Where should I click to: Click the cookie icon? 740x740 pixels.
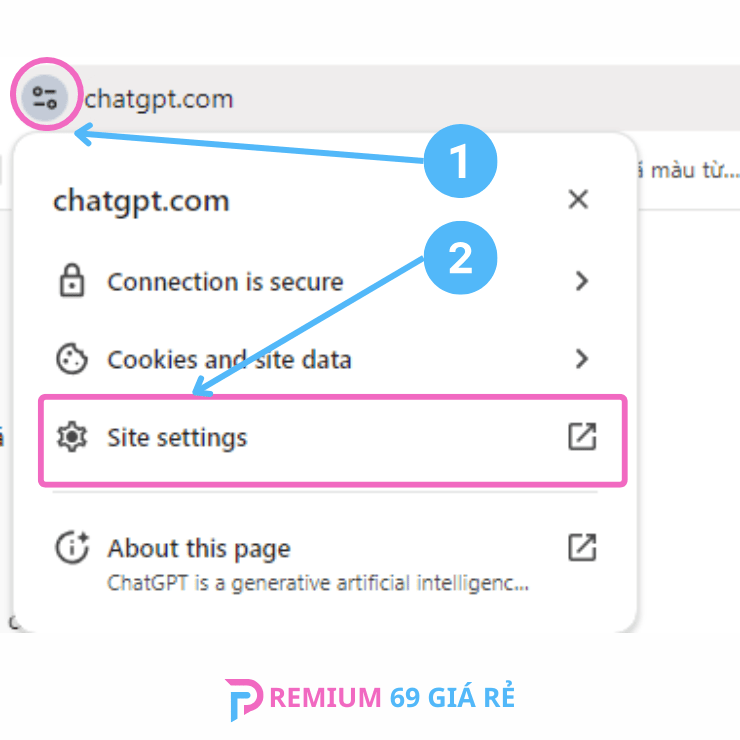click(x=71, y=359)
